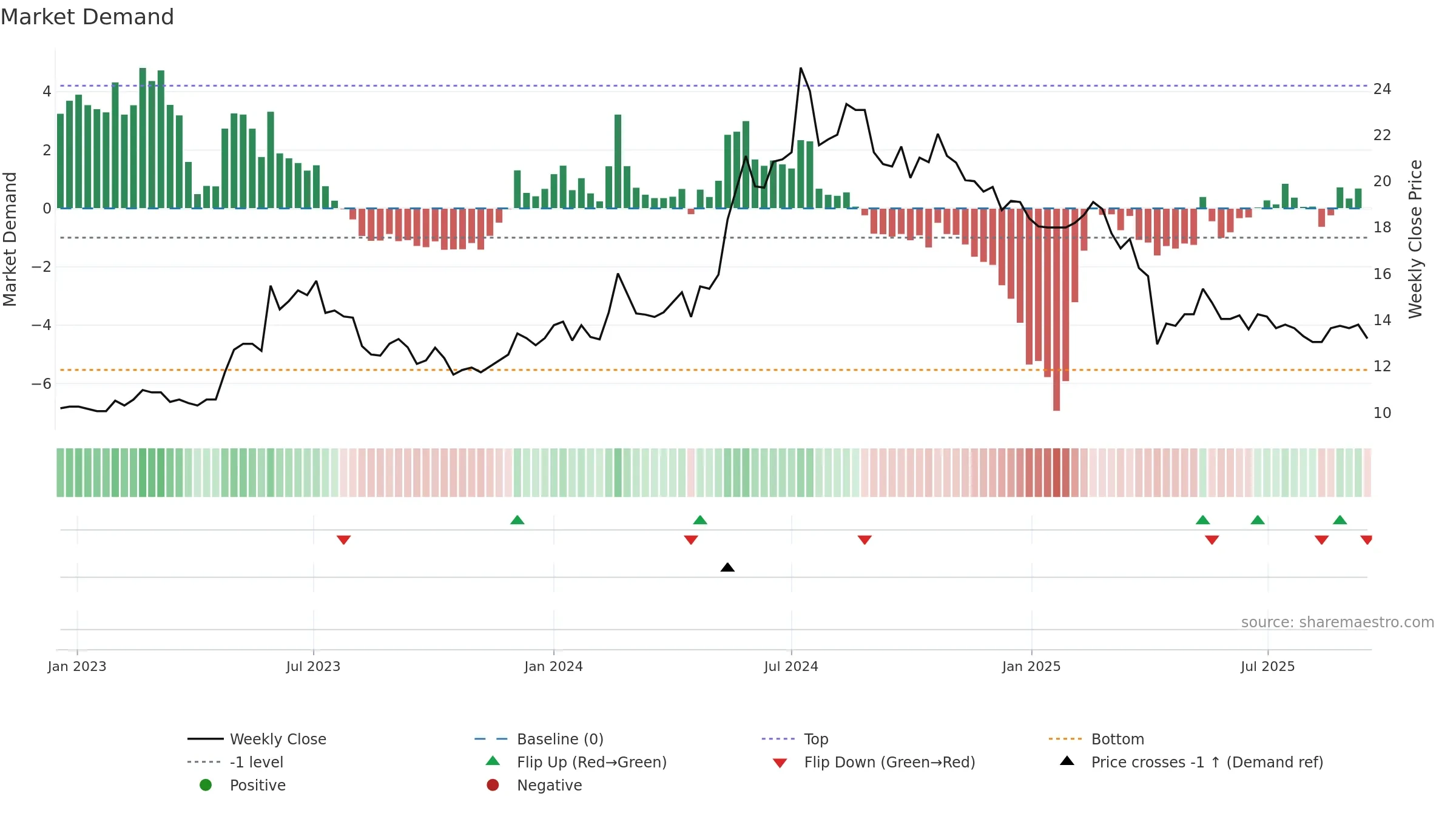The image size is (1456, 819).
Task: Click the black price-cross marker near mid-2024
Action: [x=727, y=567]
